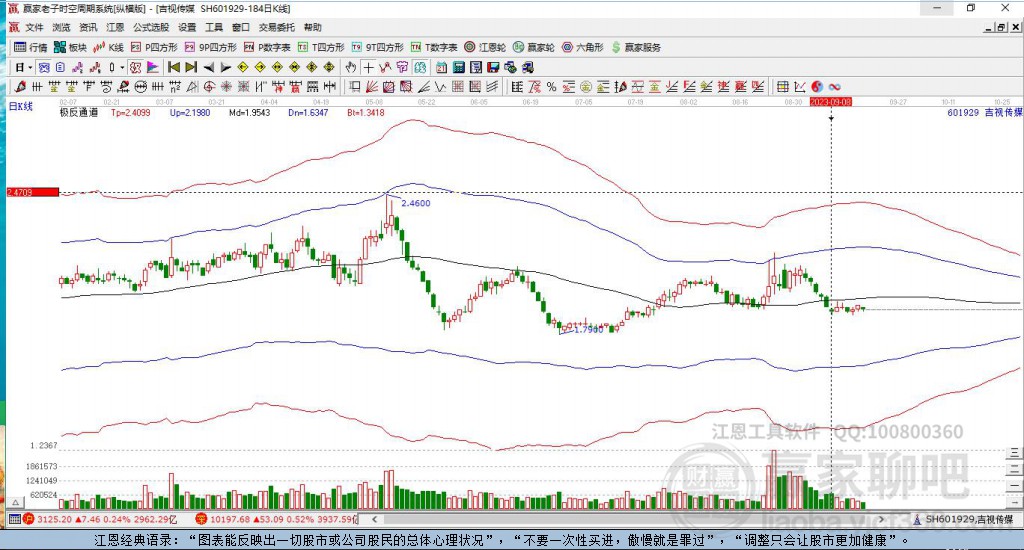Open the calculator tool icon
1024x550 pixels.
[458, 67]
